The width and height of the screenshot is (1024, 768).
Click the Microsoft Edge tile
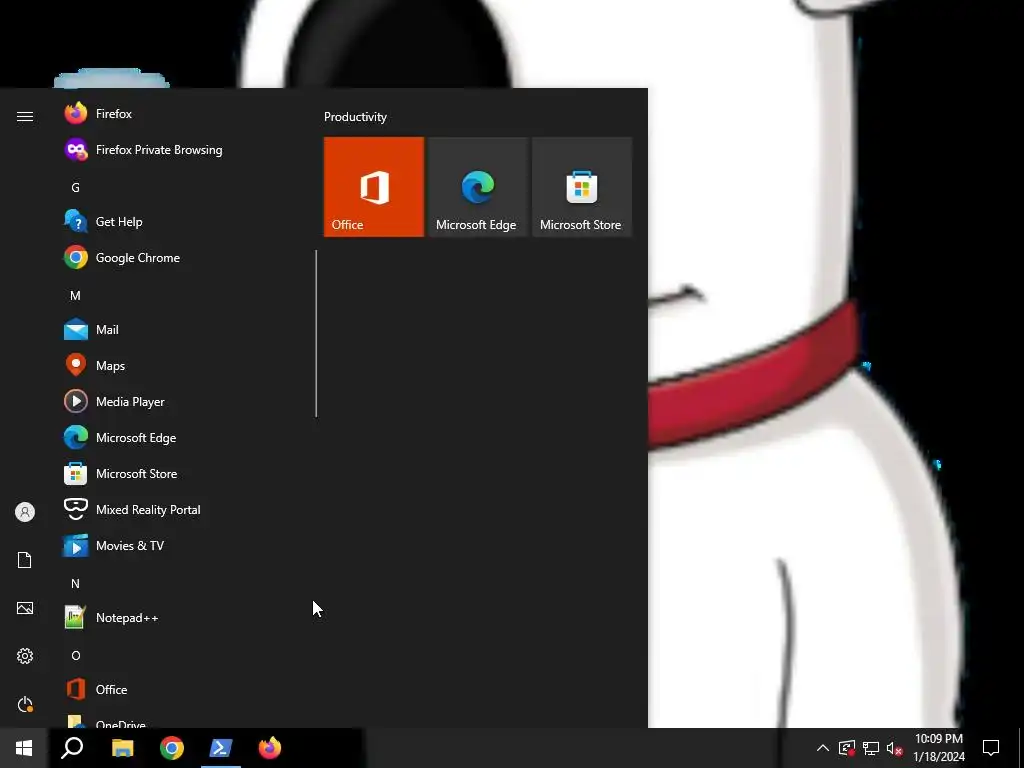(477, 187)
